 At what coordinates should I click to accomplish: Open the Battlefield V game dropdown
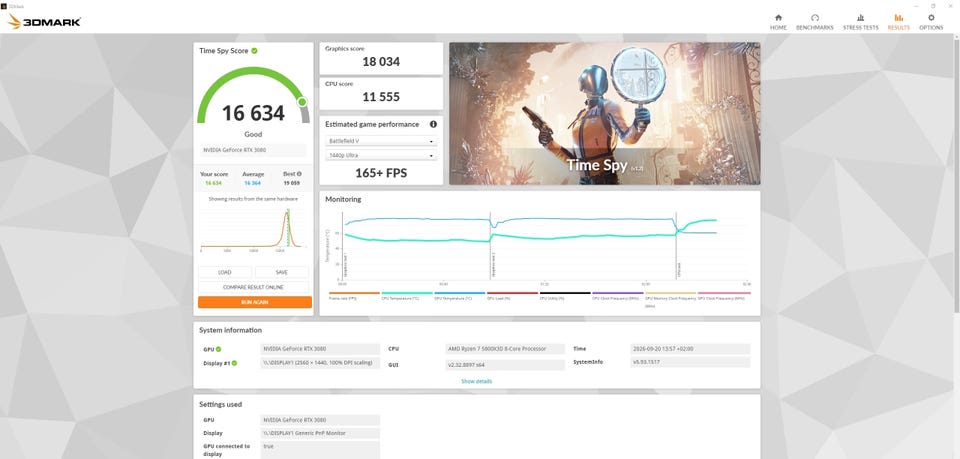click(x=381, y=141)
